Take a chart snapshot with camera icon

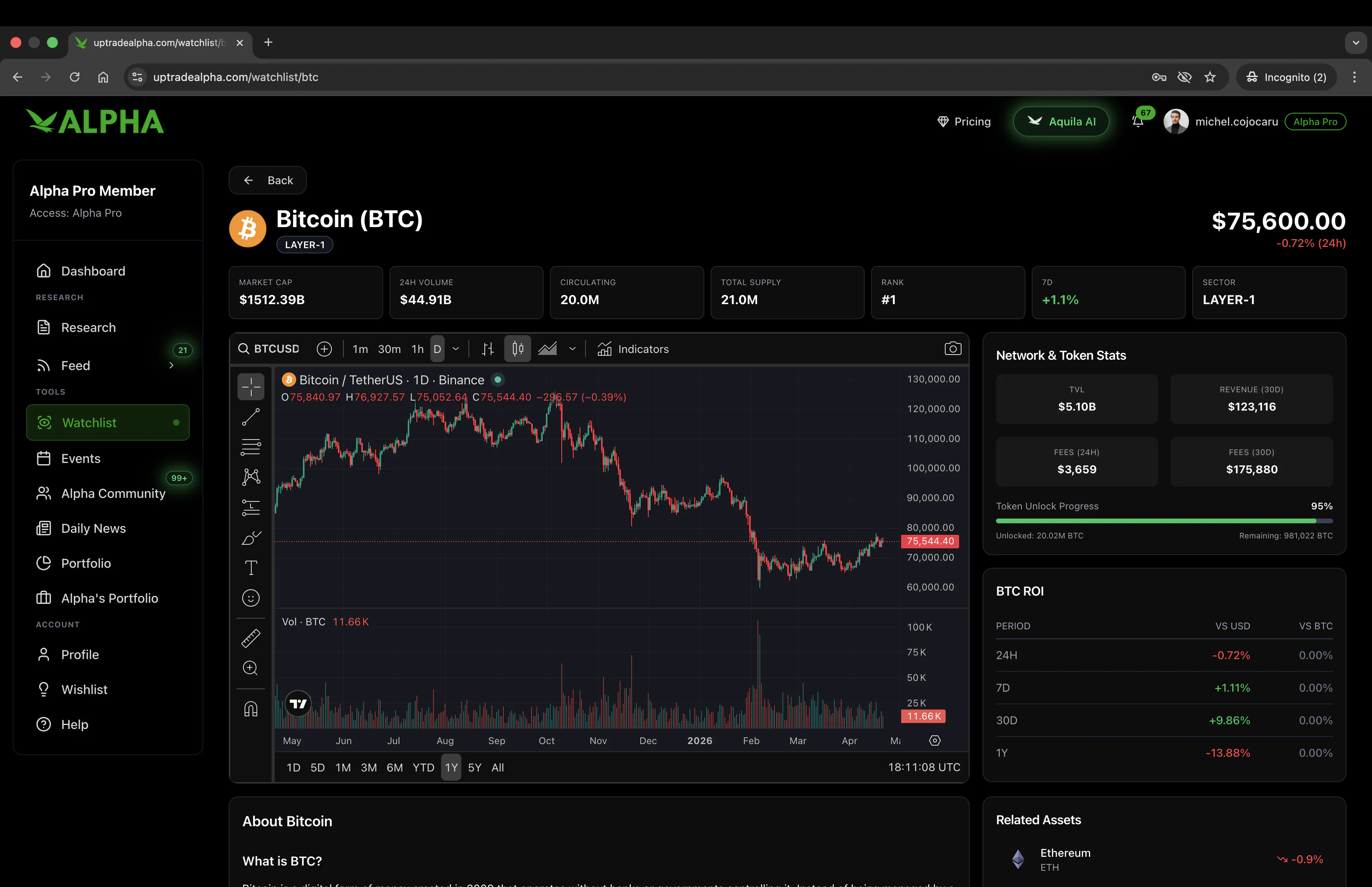coord(952,349)
